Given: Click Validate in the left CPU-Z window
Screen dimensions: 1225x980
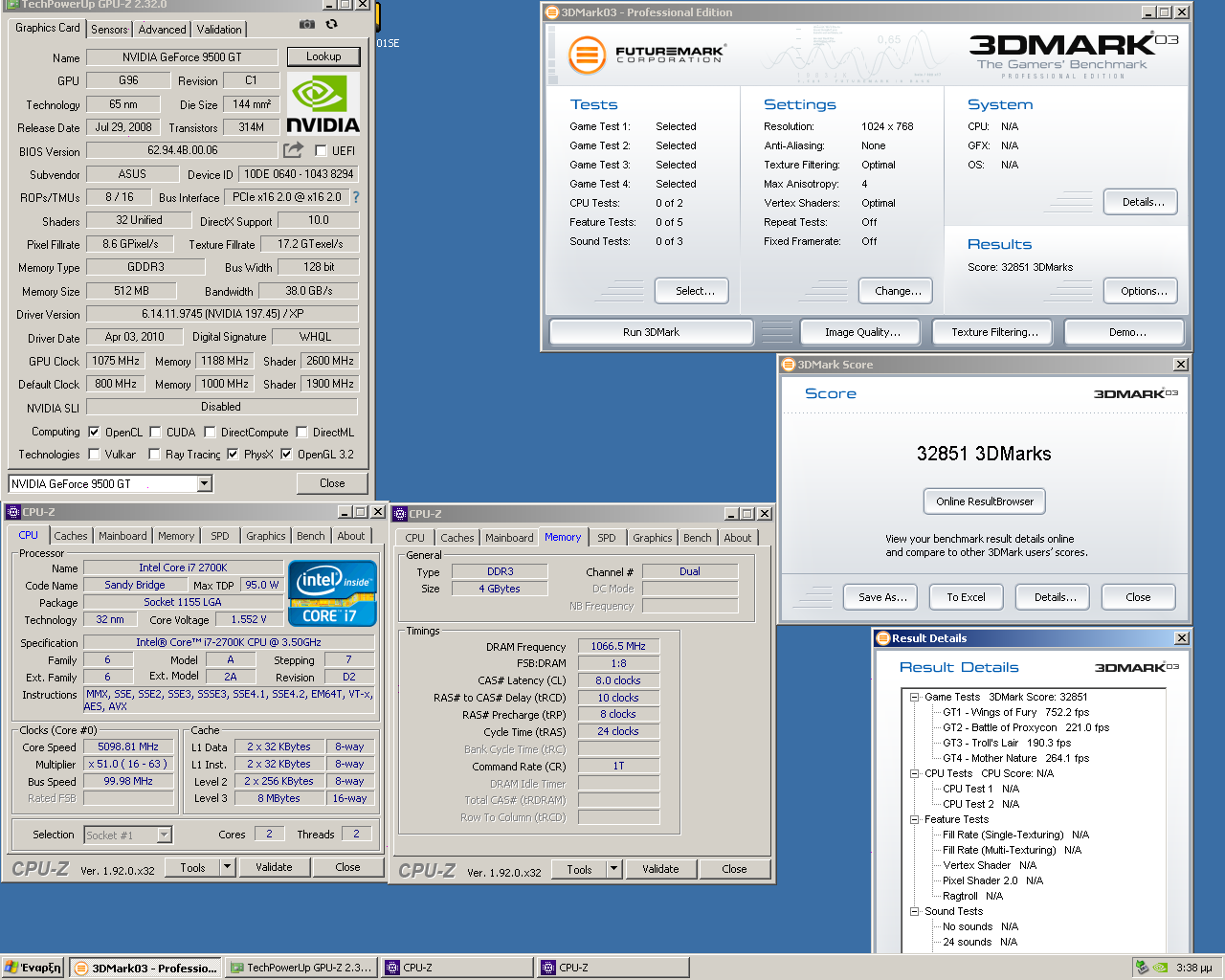Looking at the screenshot, I should (274, 867).
